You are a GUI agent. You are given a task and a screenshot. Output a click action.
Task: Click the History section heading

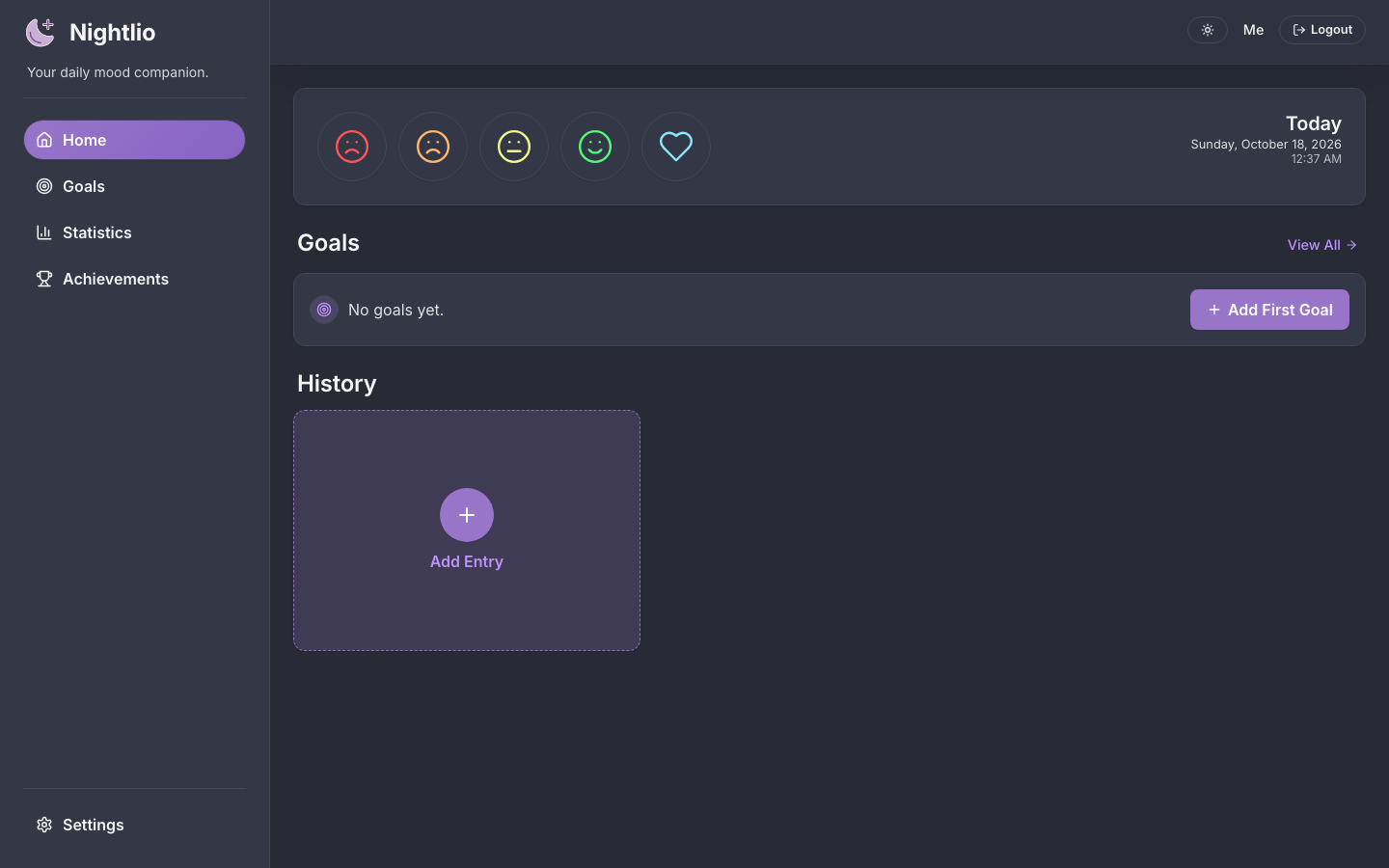(x=337, y=384)
